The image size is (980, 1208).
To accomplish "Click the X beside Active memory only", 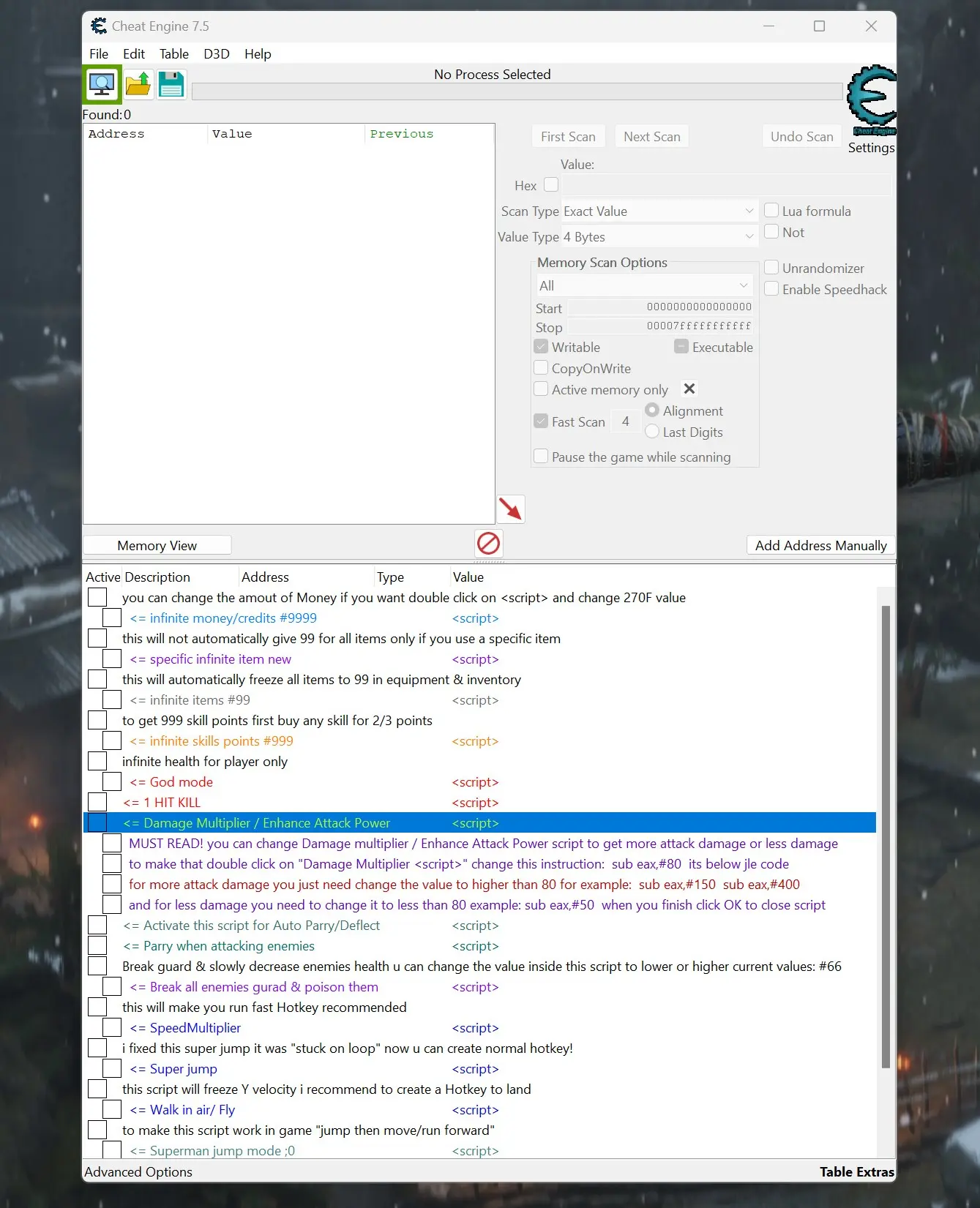I will coord(689,389).
